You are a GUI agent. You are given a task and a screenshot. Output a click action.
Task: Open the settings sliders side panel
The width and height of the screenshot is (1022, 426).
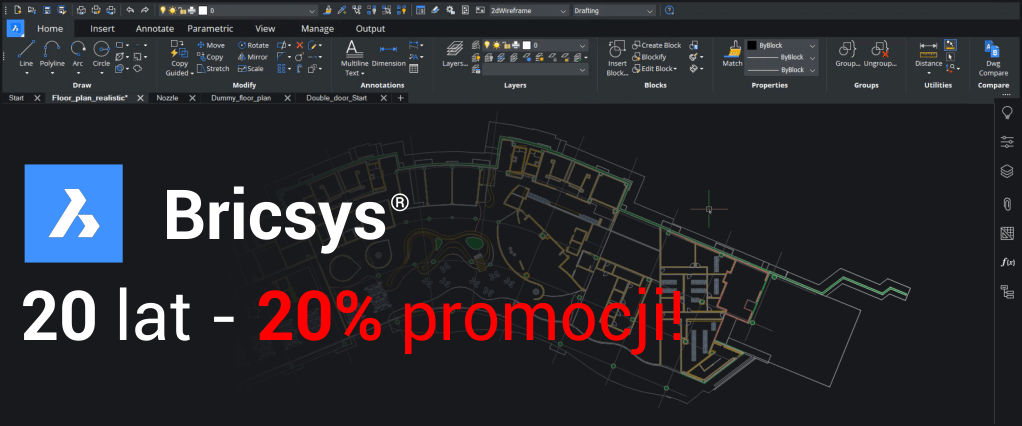click(x=1007, y=142)
